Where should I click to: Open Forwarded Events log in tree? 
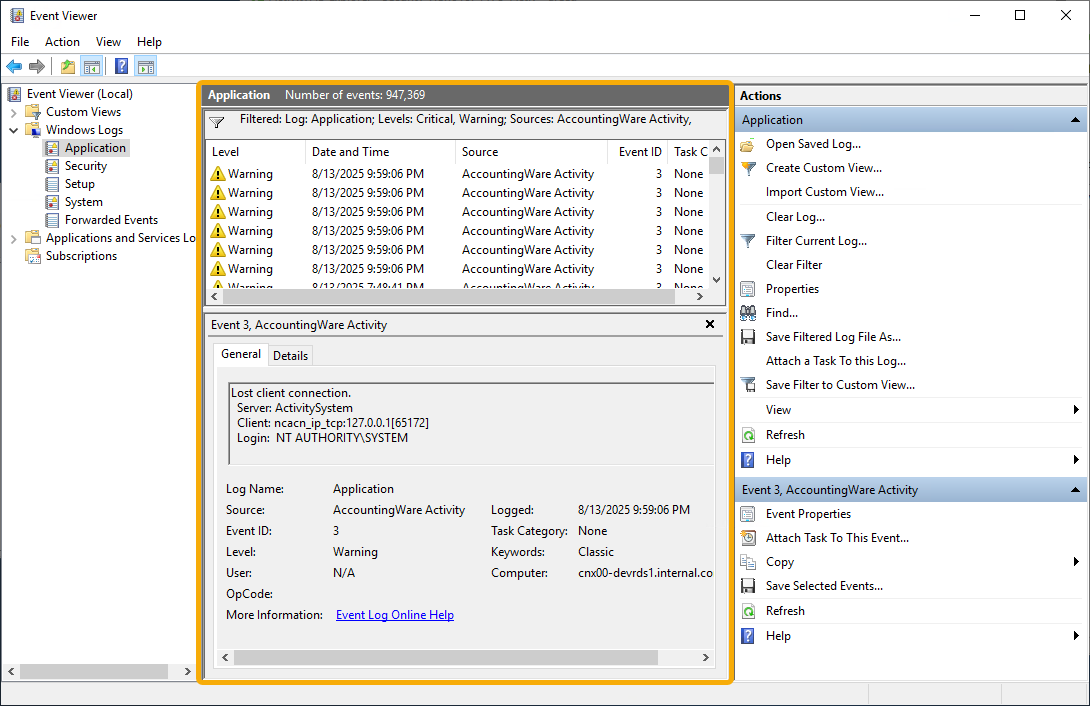click(111, 220)
